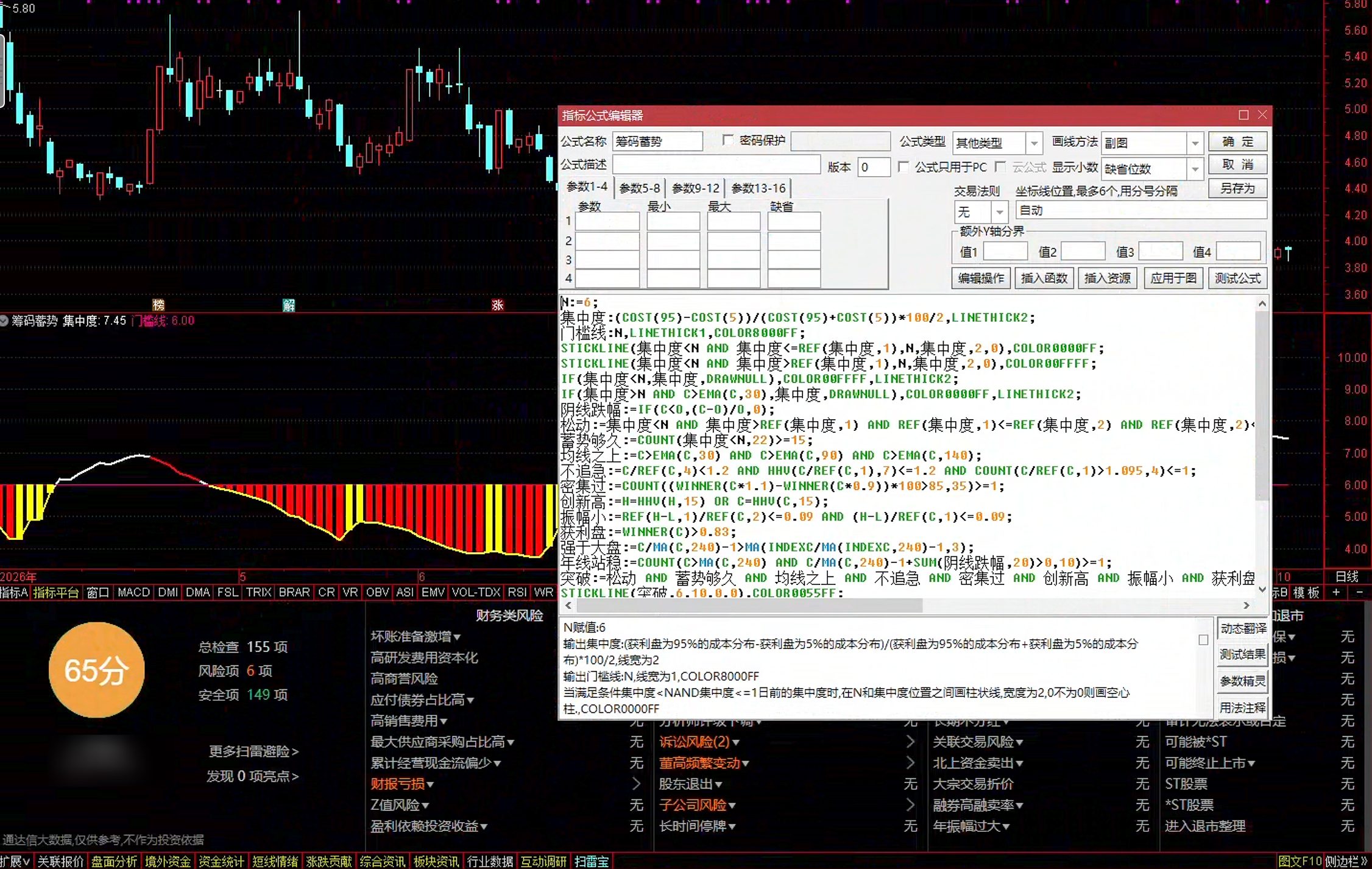Open the arrow beside 财报亏损 row
1372x869 pixels.
click(x=636, y=784)
